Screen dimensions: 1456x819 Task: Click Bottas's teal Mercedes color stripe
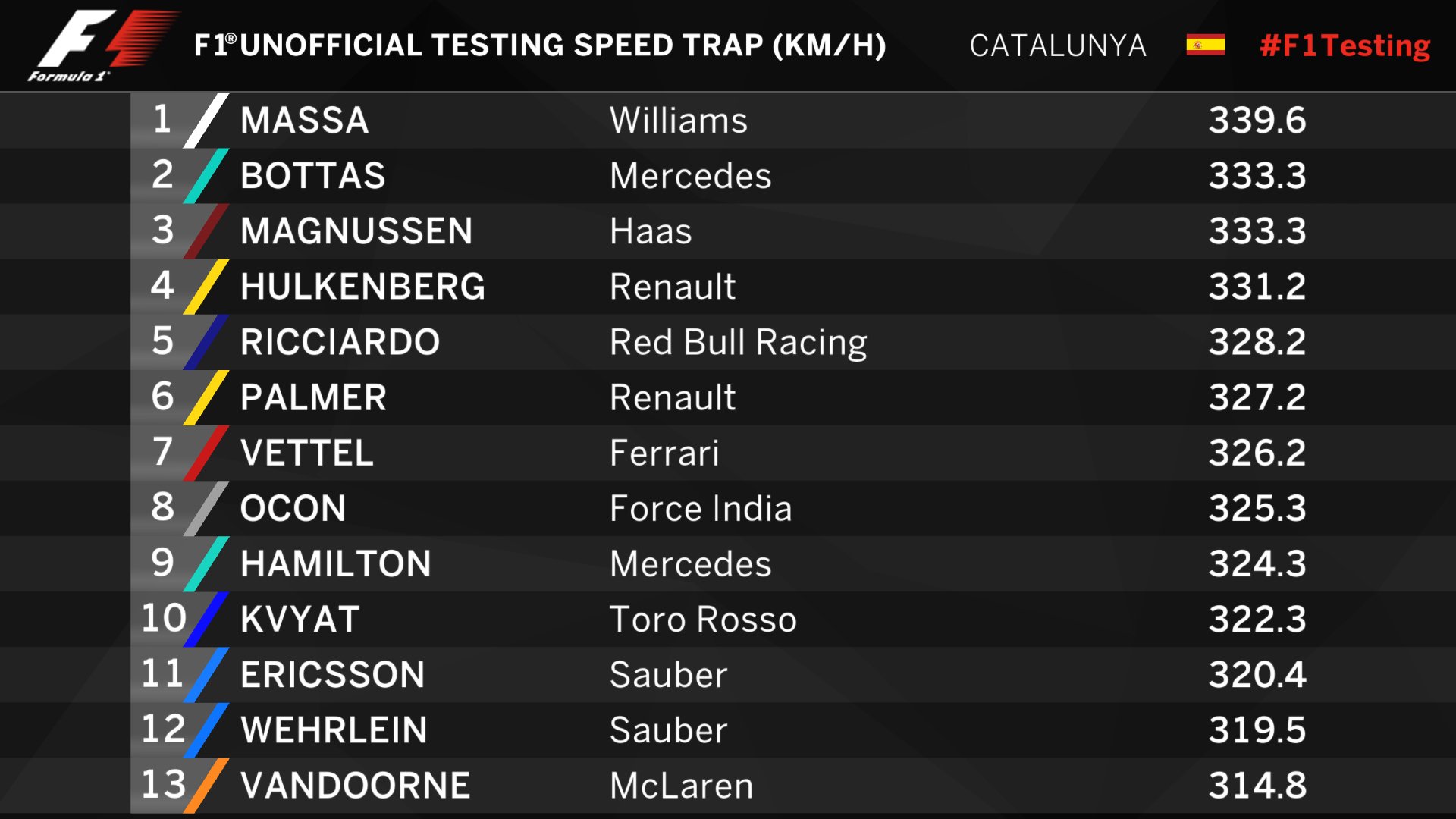tap(206, 175)
